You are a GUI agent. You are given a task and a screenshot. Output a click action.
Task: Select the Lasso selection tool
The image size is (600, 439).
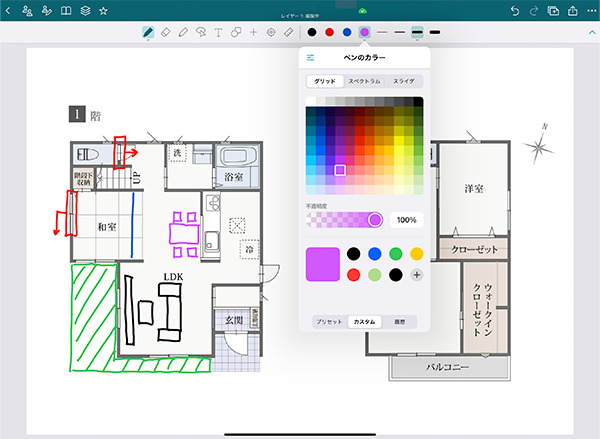[201, 33]
